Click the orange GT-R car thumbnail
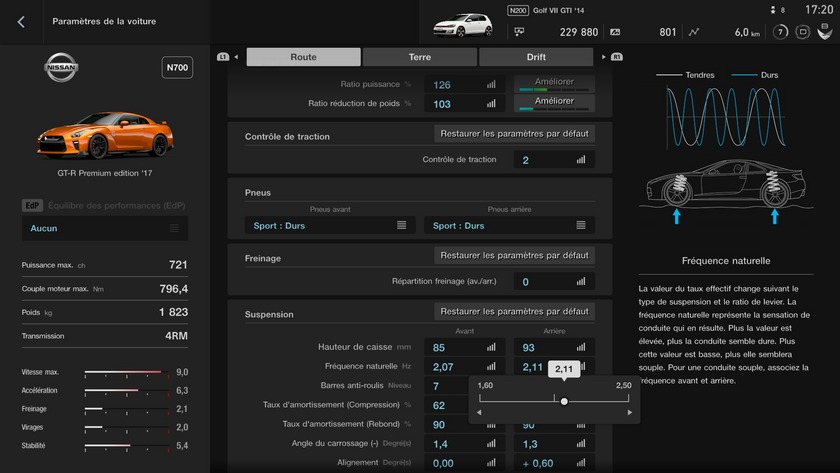The image size is (840, 473). (x=105, y=134)
